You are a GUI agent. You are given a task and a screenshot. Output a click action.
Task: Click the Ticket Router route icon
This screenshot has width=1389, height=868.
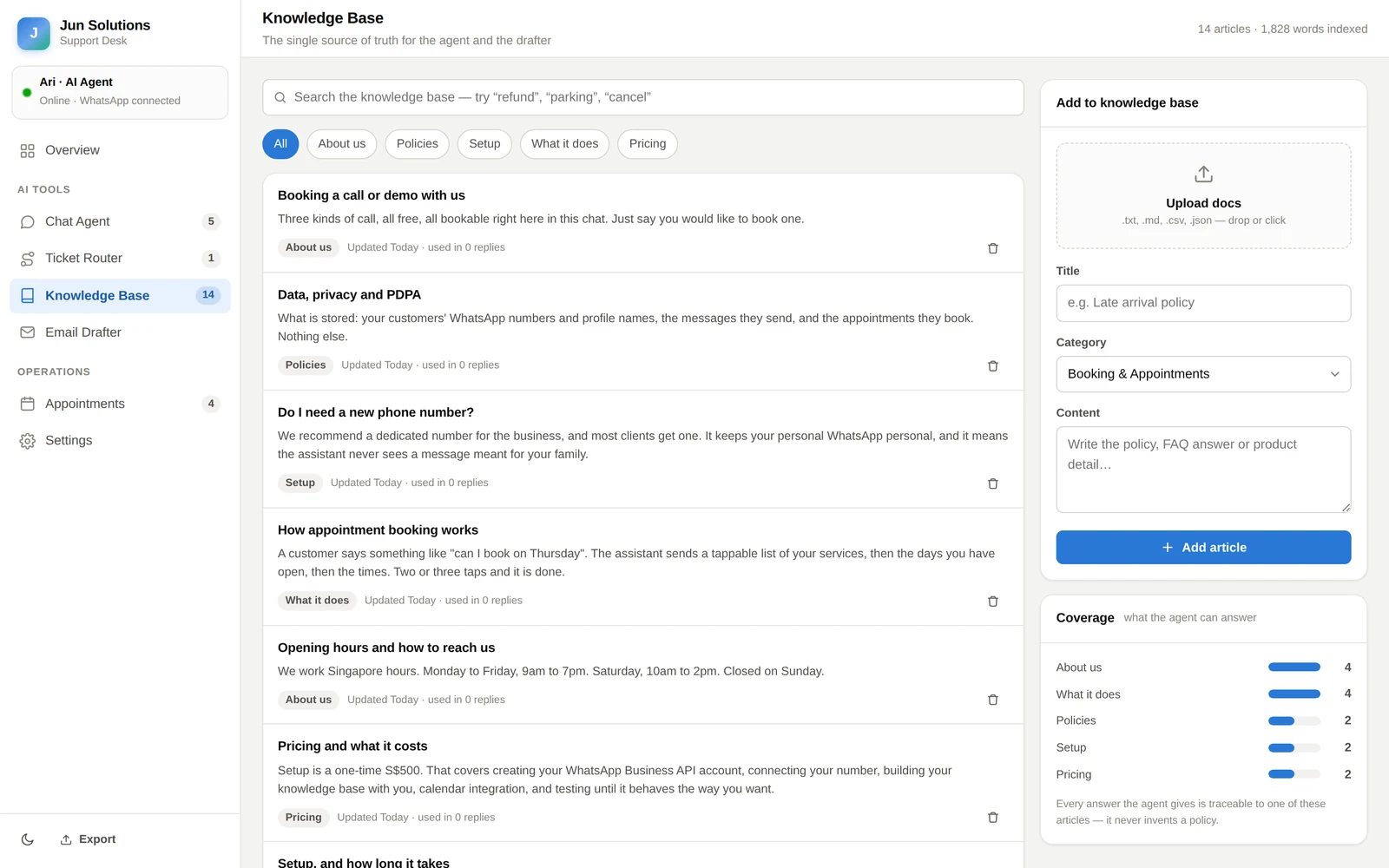coord(28,259)
